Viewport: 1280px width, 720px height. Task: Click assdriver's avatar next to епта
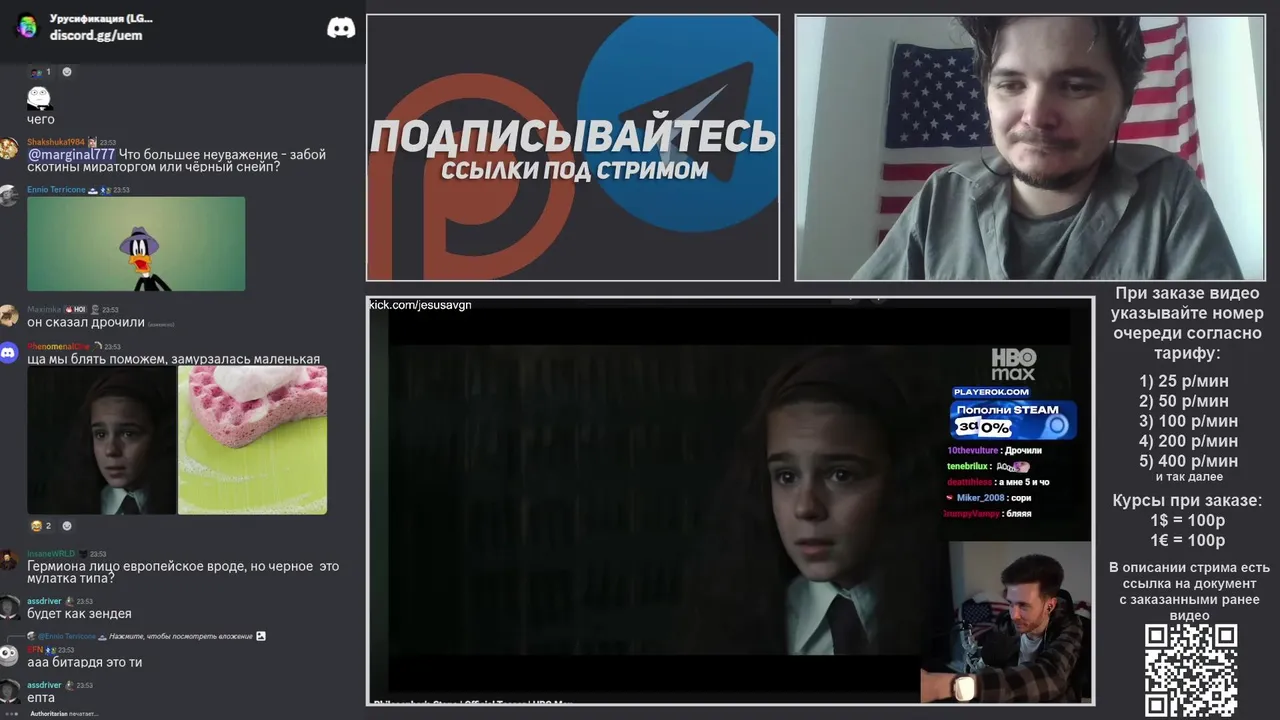click(x=9, y=691)
